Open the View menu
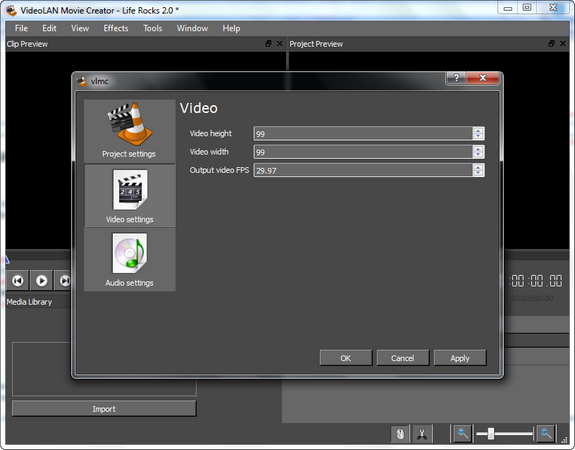Image resolution: width=575 pixels, height=450 pixels. click(x=80, y=28)
